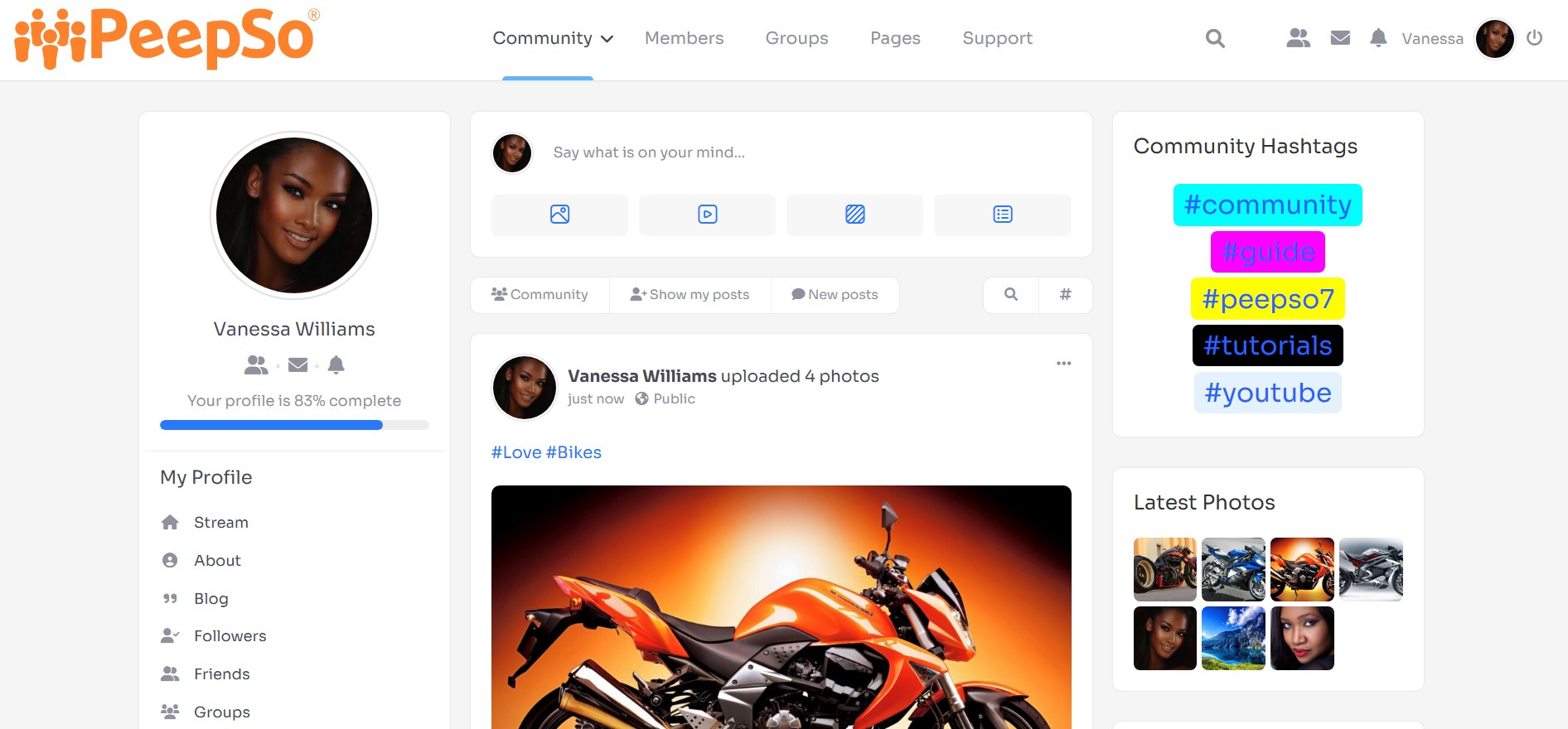Search the stream with magnifier button
Image resolution: width=1568 pixels, height=729 pixels.
point(1011,294)
